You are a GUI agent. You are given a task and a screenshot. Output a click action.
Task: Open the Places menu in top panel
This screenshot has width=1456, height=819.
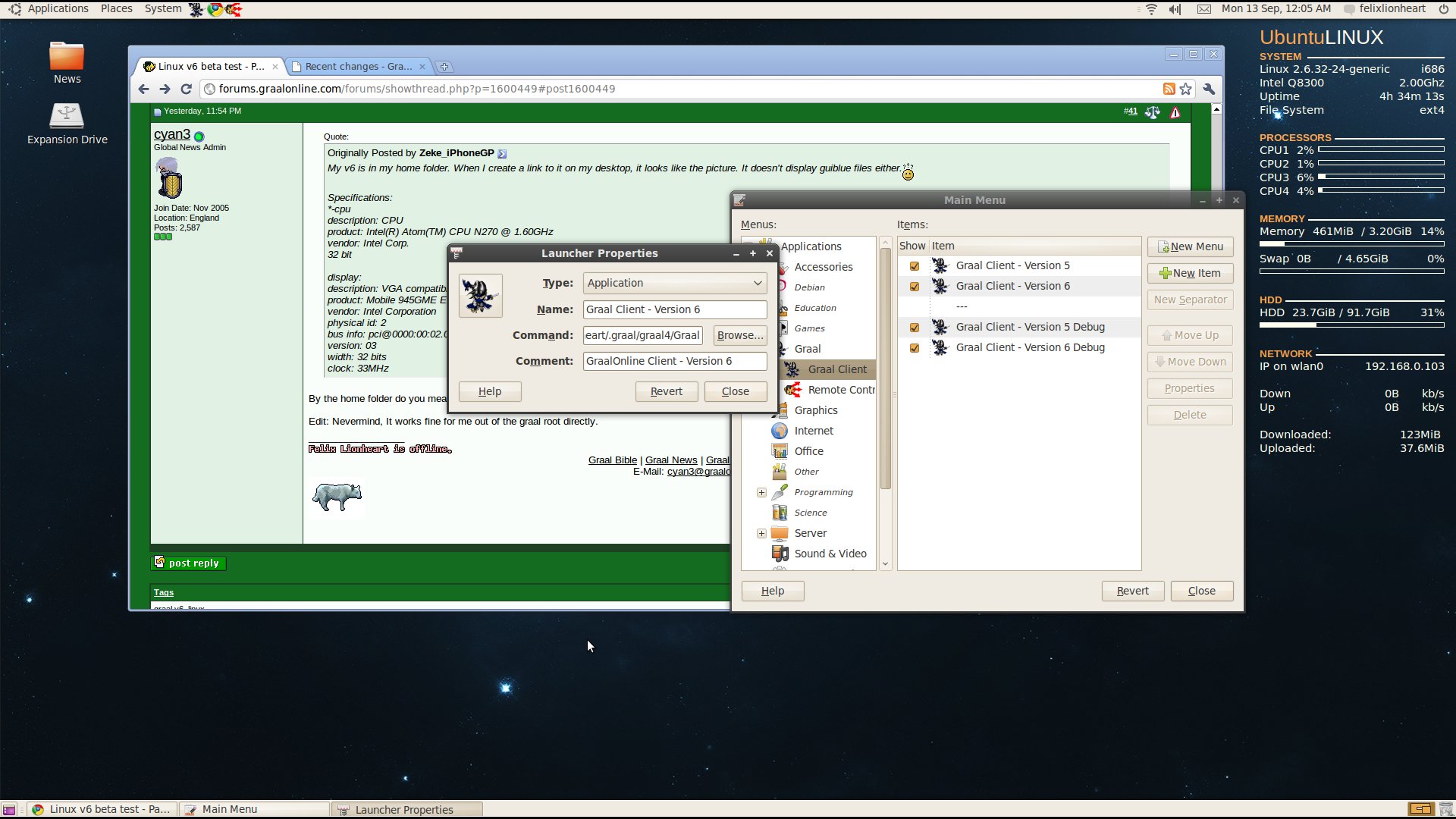tap(116, 8)
